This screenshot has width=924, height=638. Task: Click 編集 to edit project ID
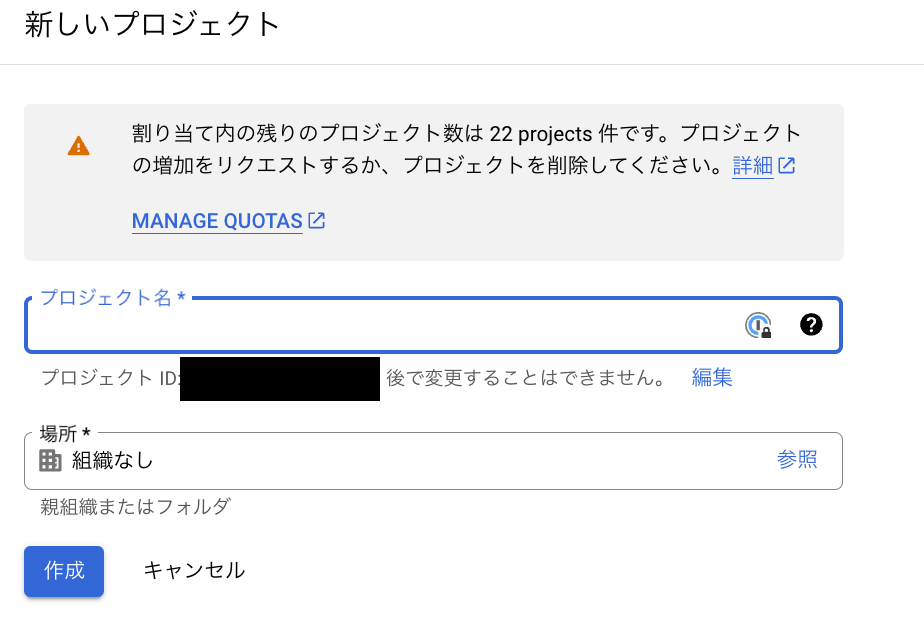click(x=712, y=378)
